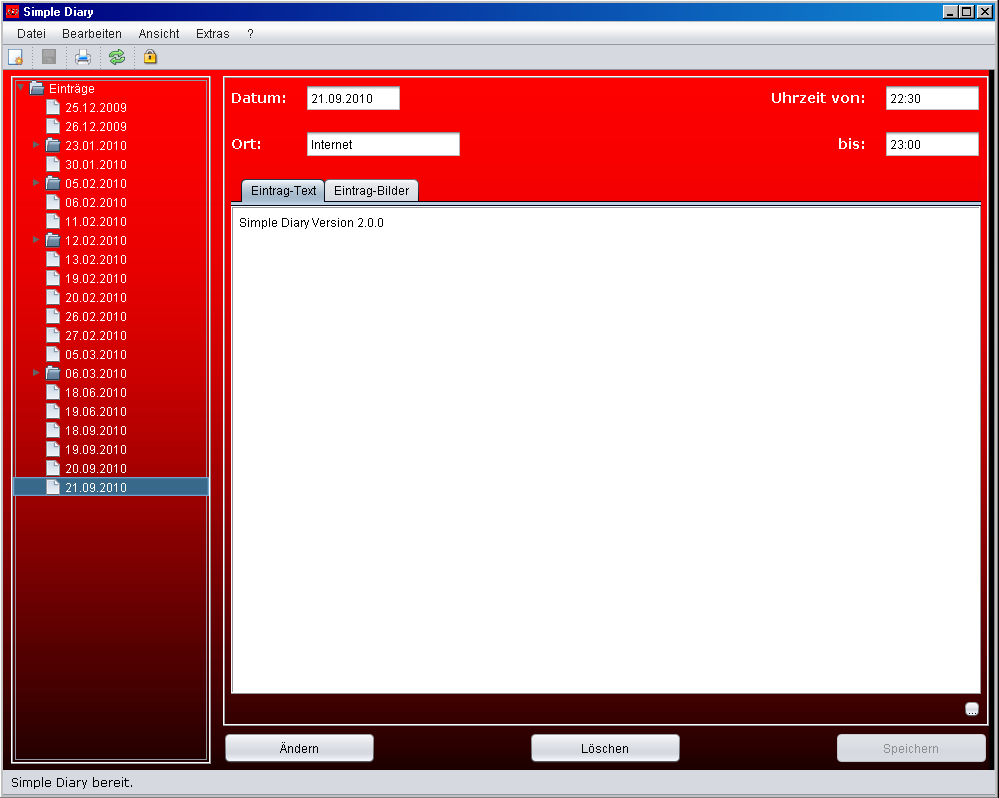Select entry 19.06.2010 in tree

pyautogui.click(x=96, y=411)
